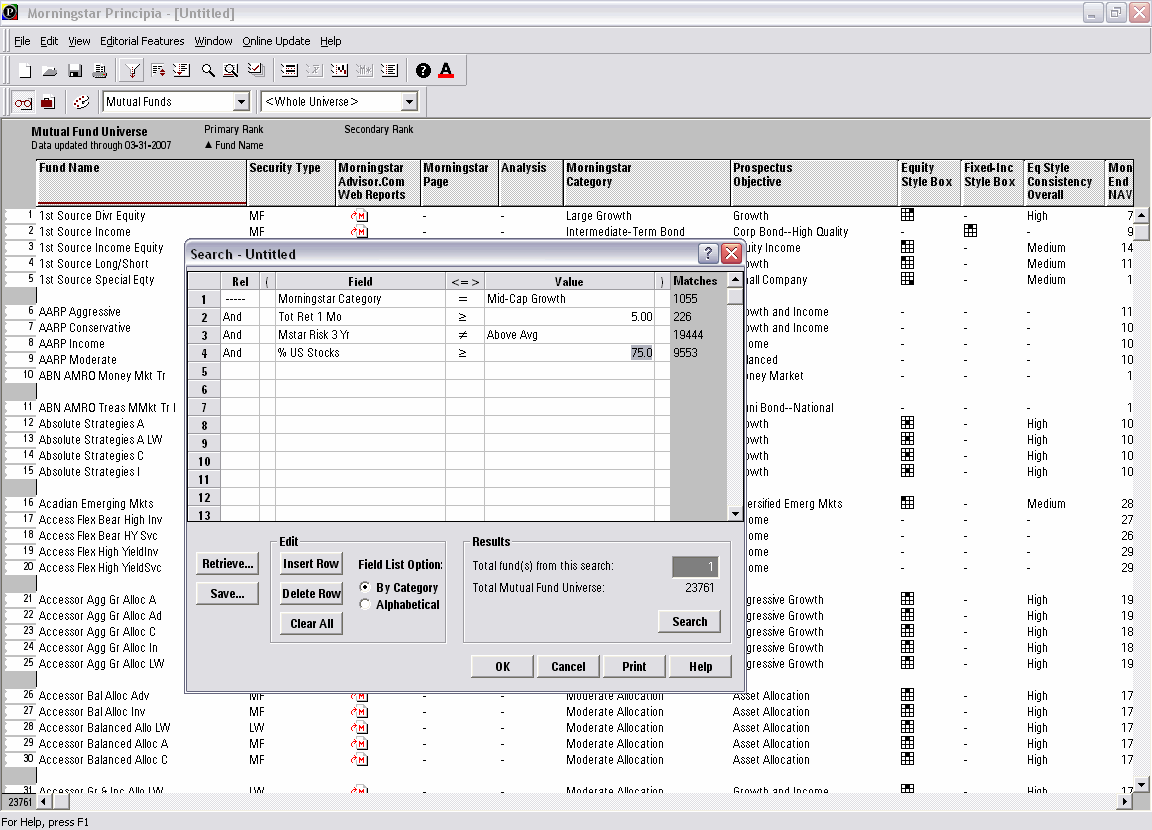Click the red briefcase portfolio icon
The width and height of the screenshot is (1152, 830).
coord(47,102)
